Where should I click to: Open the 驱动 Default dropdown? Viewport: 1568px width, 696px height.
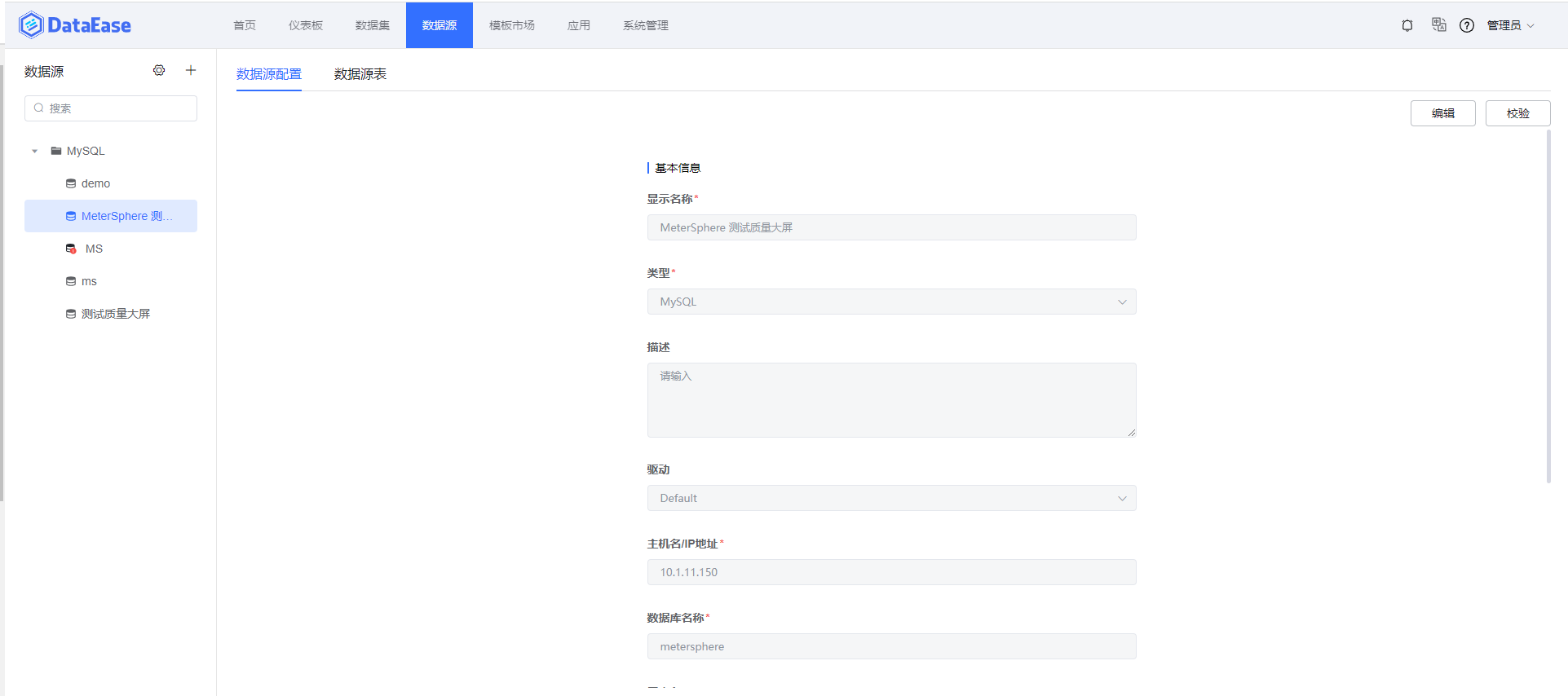coord(891,498)
